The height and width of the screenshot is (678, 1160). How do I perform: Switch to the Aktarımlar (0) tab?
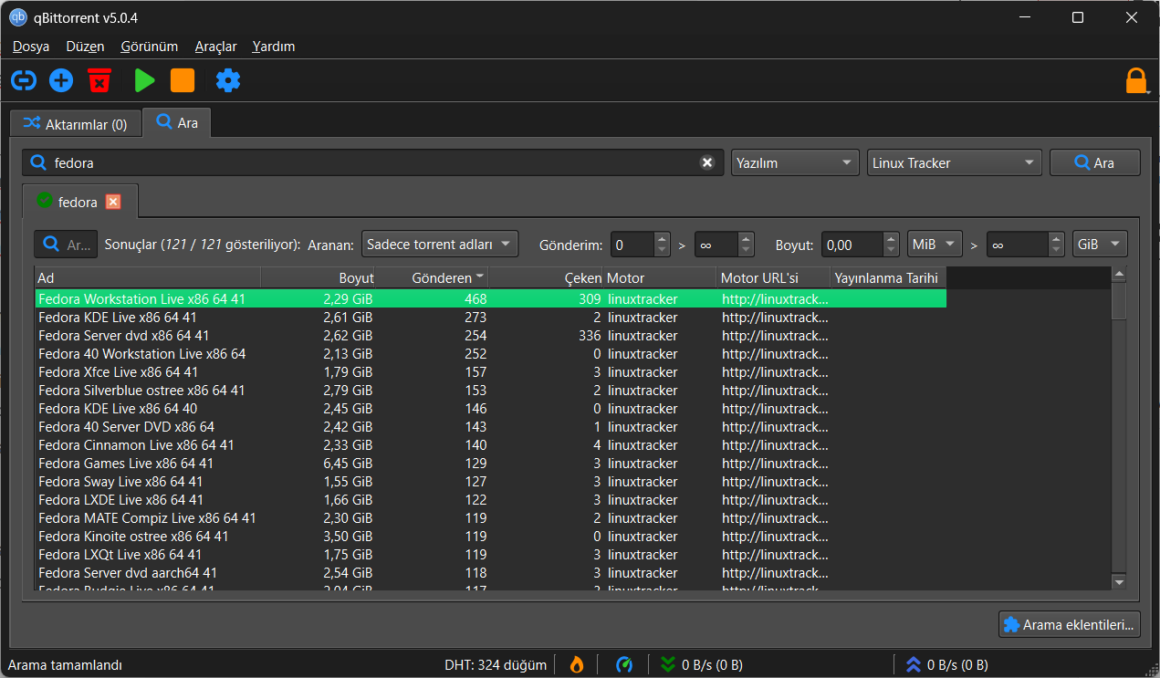click(x=75, y=124)
